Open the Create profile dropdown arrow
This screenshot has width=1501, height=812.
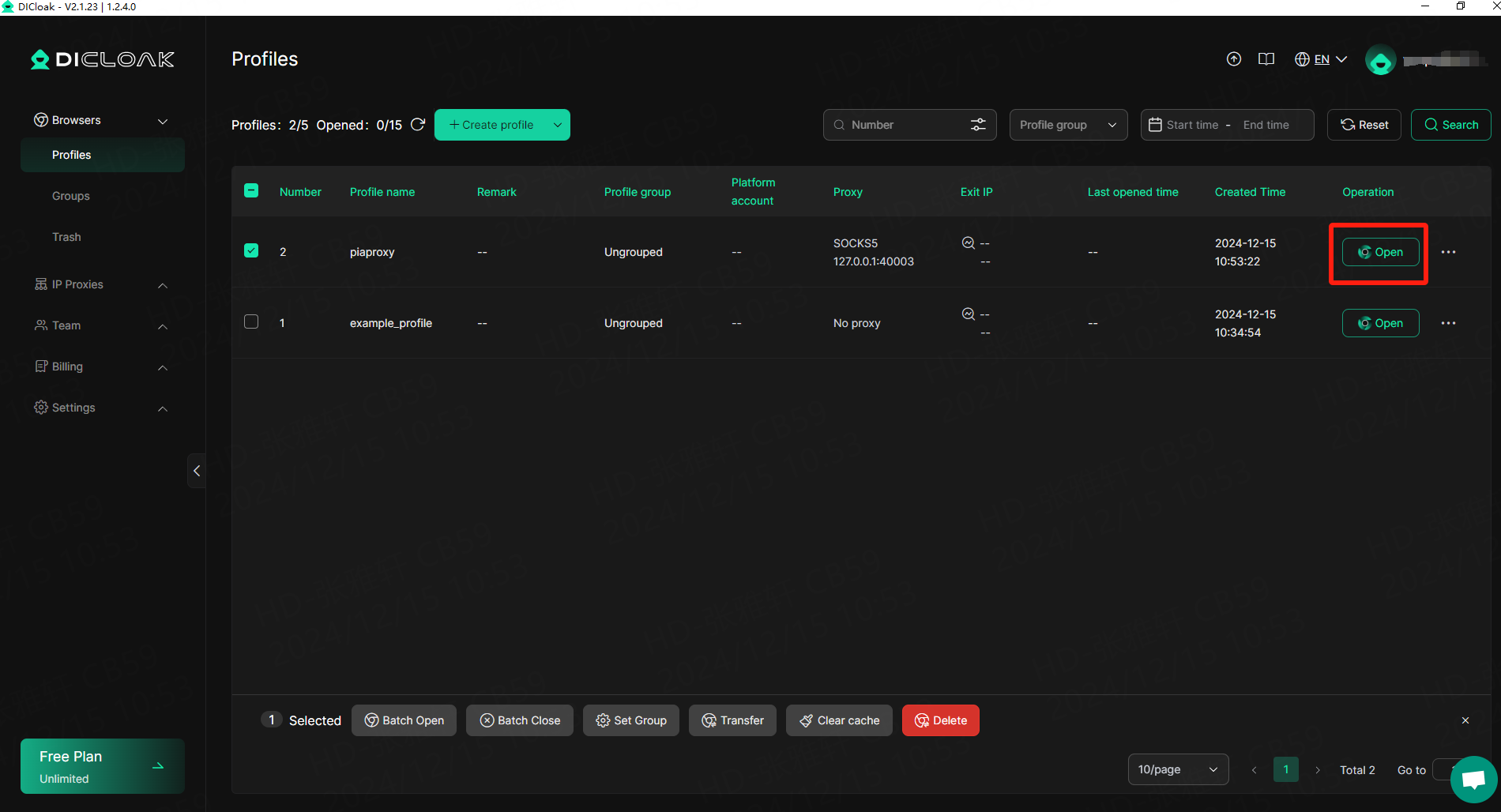557,125
